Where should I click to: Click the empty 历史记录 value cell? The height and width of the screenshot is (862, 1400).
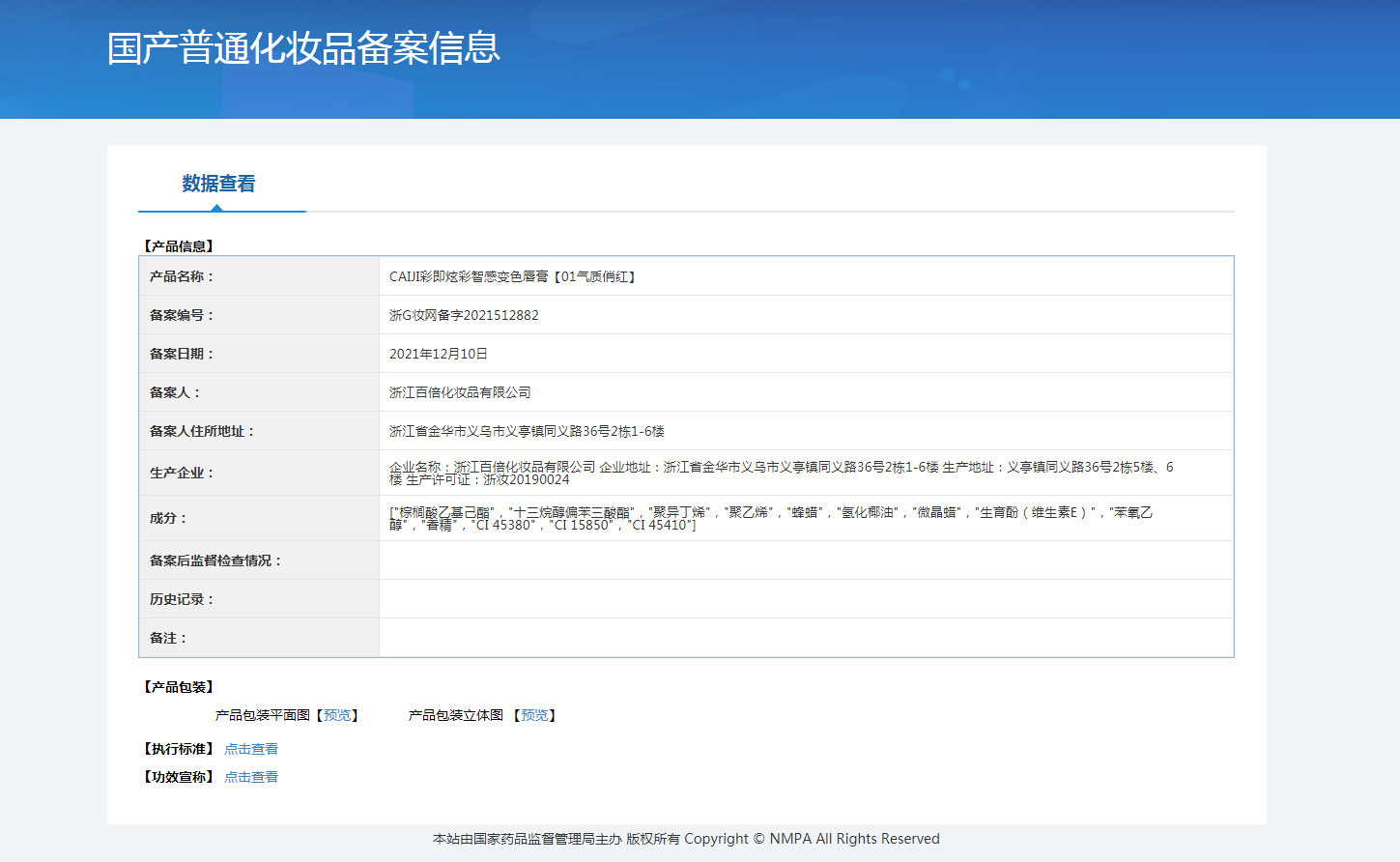tap(806, 599)
